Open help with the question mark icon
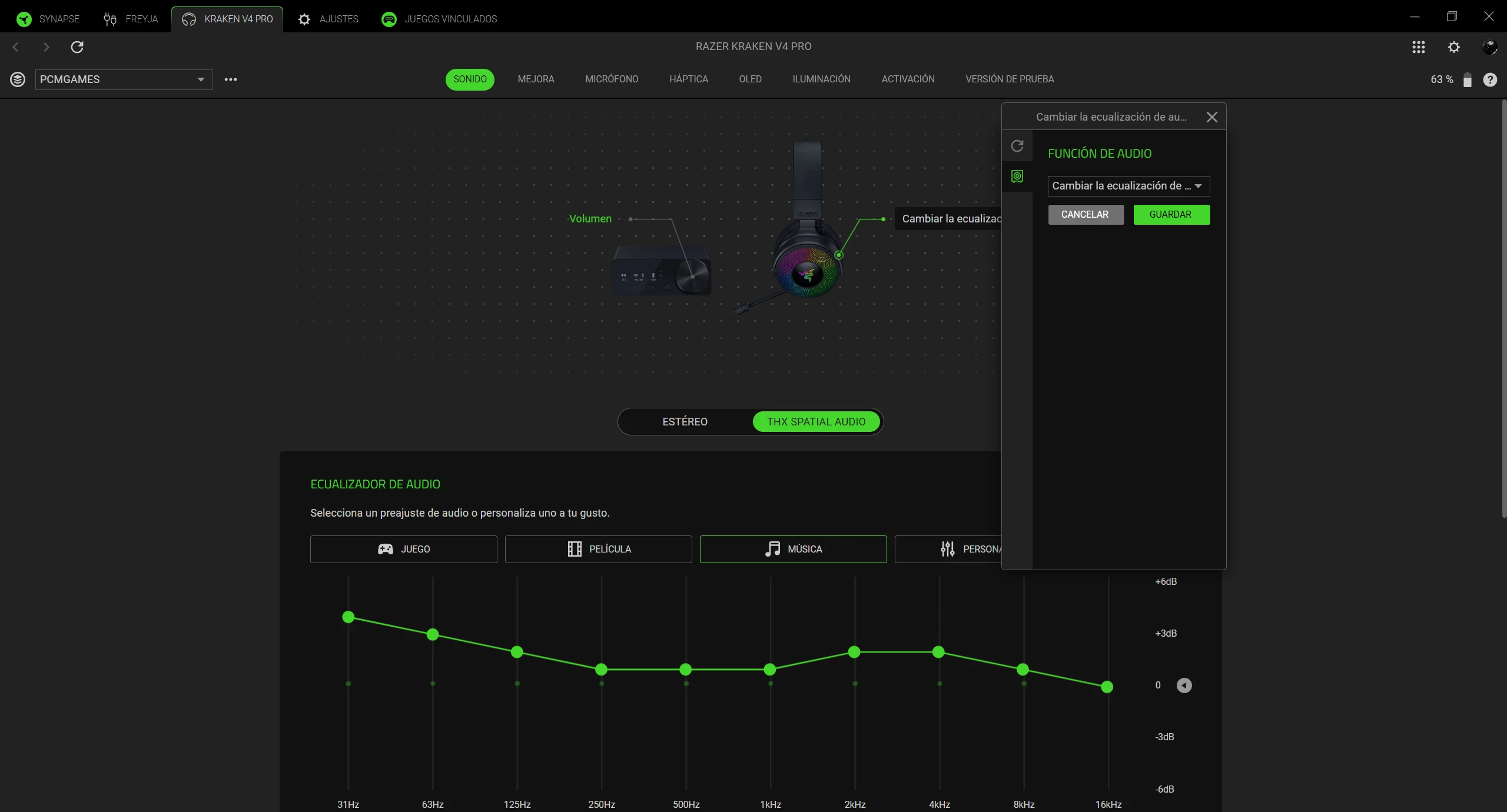 (x=1490, y=79)
